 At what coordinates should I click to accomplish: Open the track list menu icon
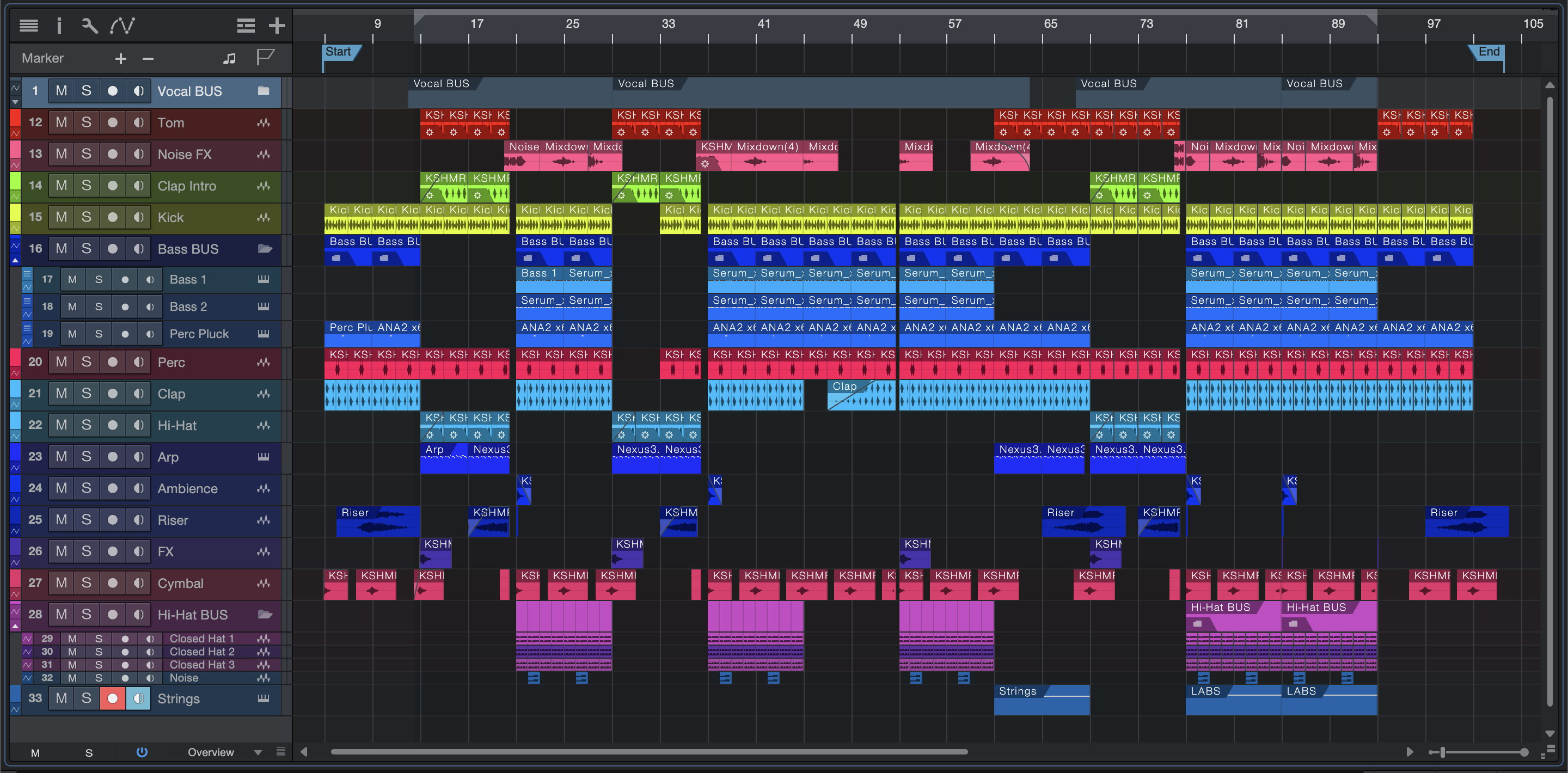click(29, 26)
